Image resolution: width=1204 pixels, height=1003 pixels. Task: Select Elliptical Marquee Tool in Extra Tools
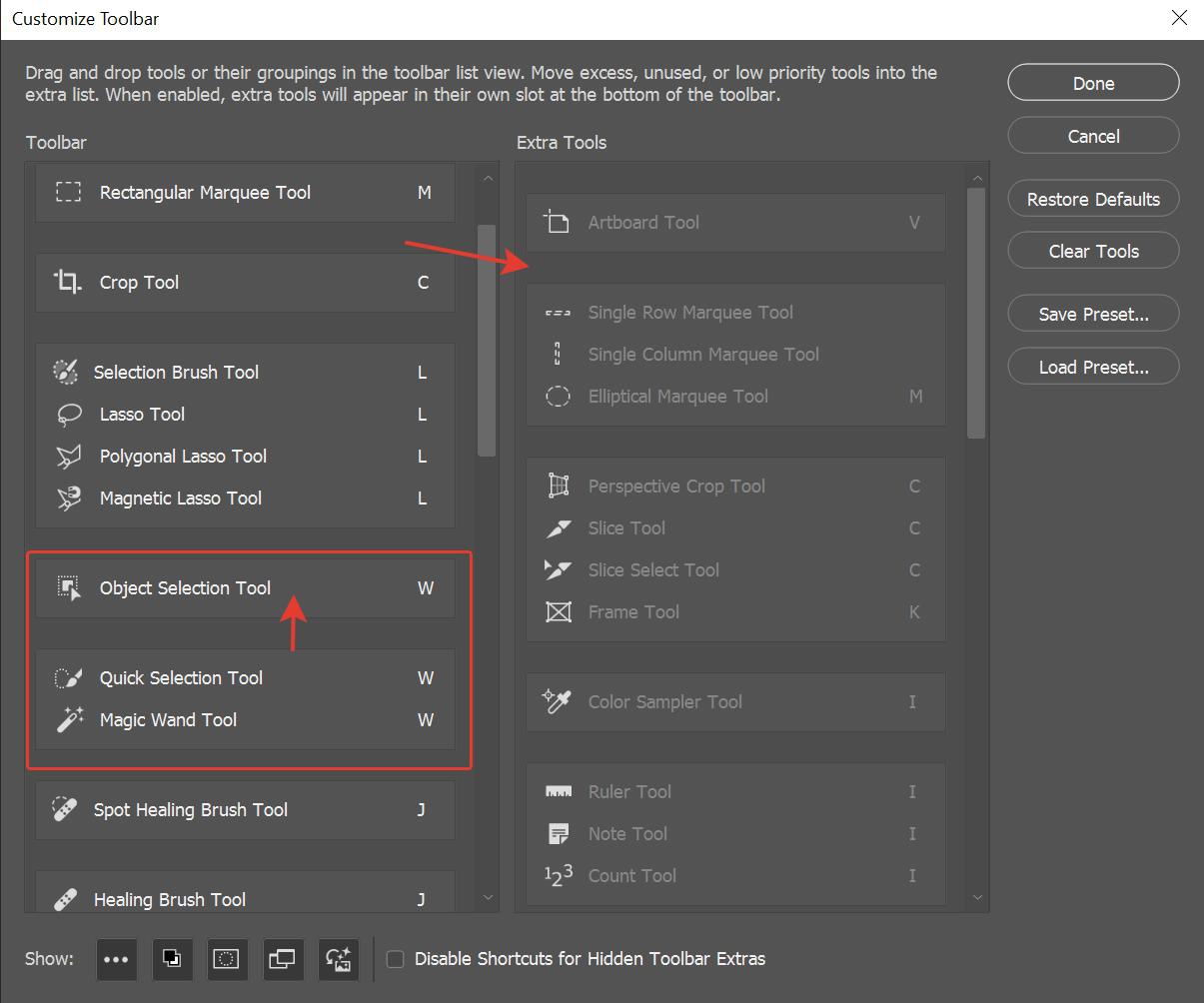tap(677, 397)
